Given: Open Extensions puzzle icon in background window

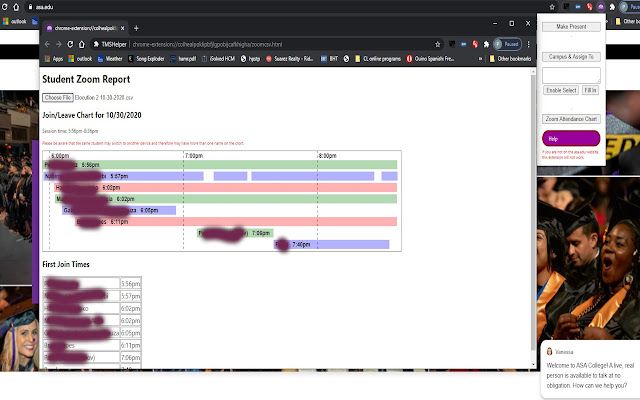Looking at the screenshot, I should coord(612,7).
